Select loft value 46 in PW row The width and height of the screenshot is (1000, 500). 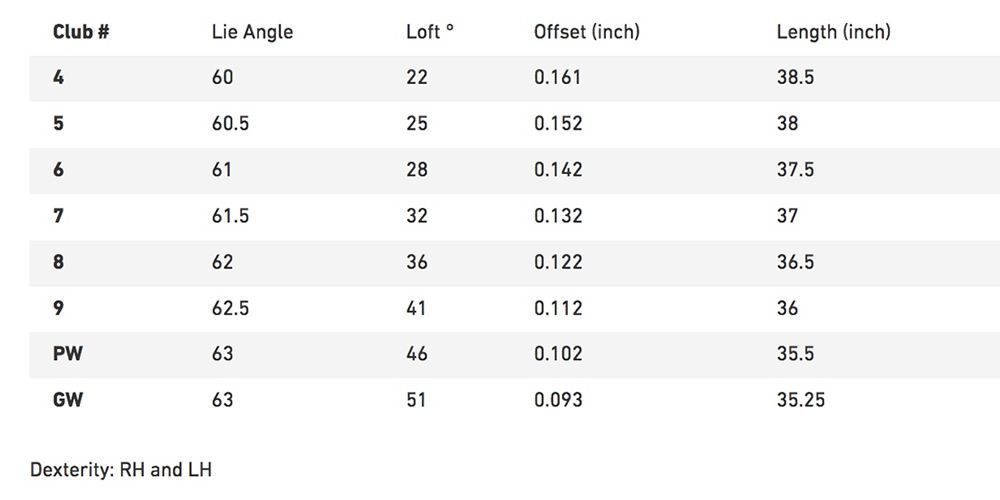(417, 354)
